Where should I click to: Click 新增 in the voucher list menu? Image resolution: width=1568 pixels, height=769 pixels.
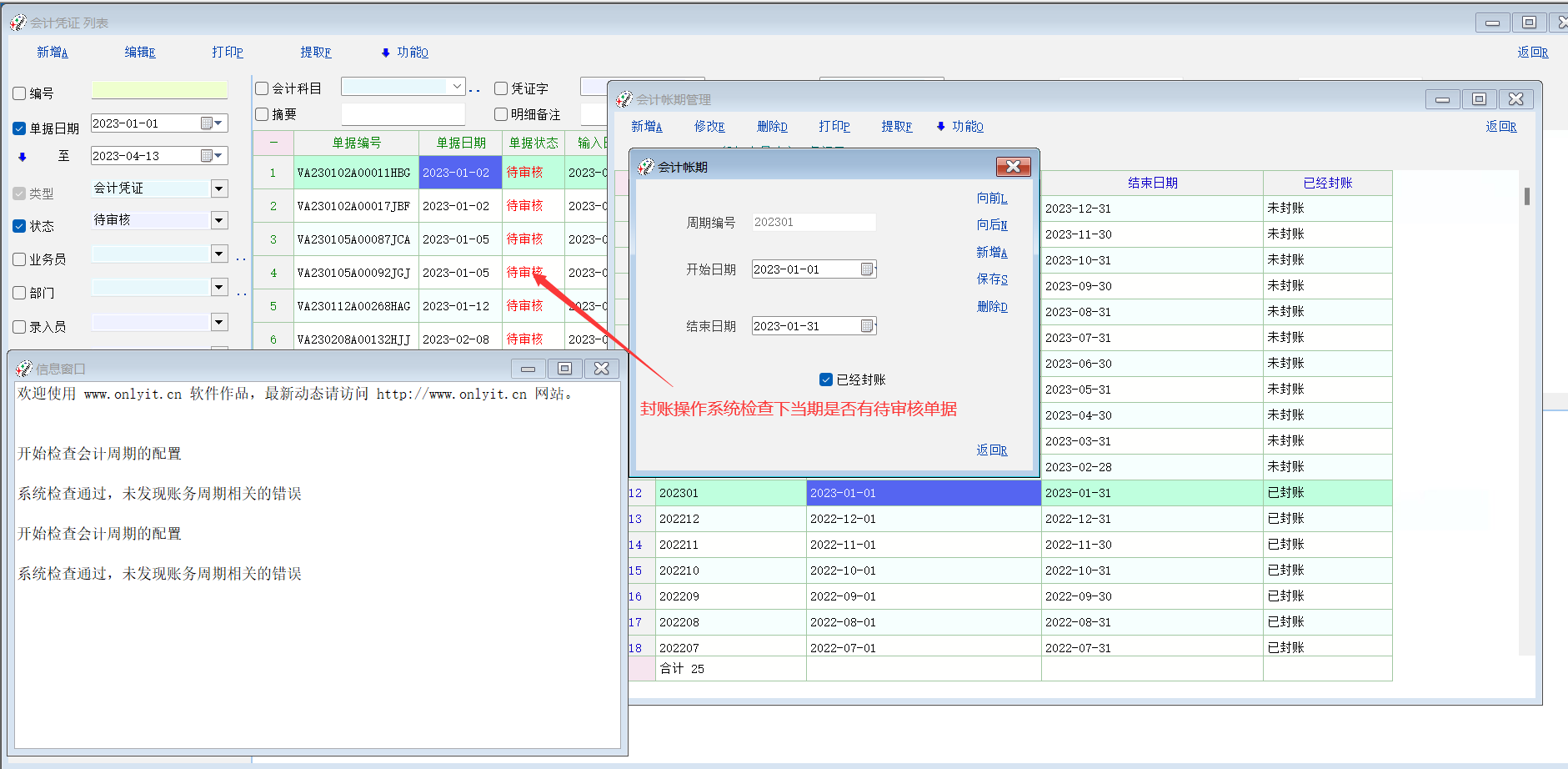52,53
